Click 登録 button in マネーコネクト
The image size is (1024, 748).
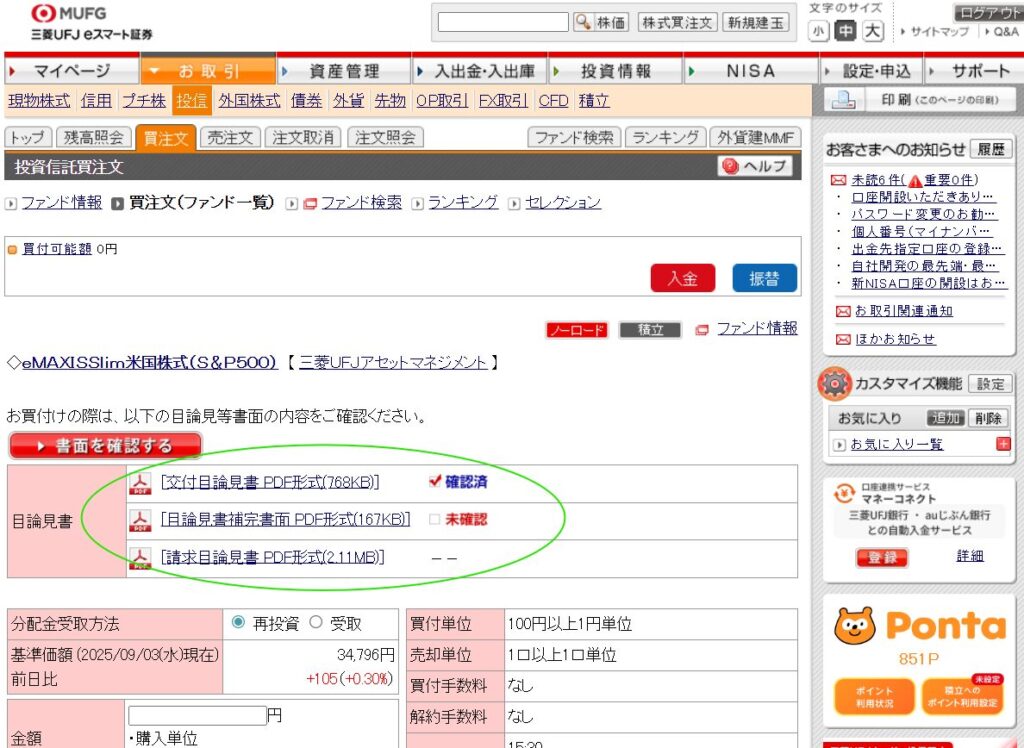coord(882,557)
